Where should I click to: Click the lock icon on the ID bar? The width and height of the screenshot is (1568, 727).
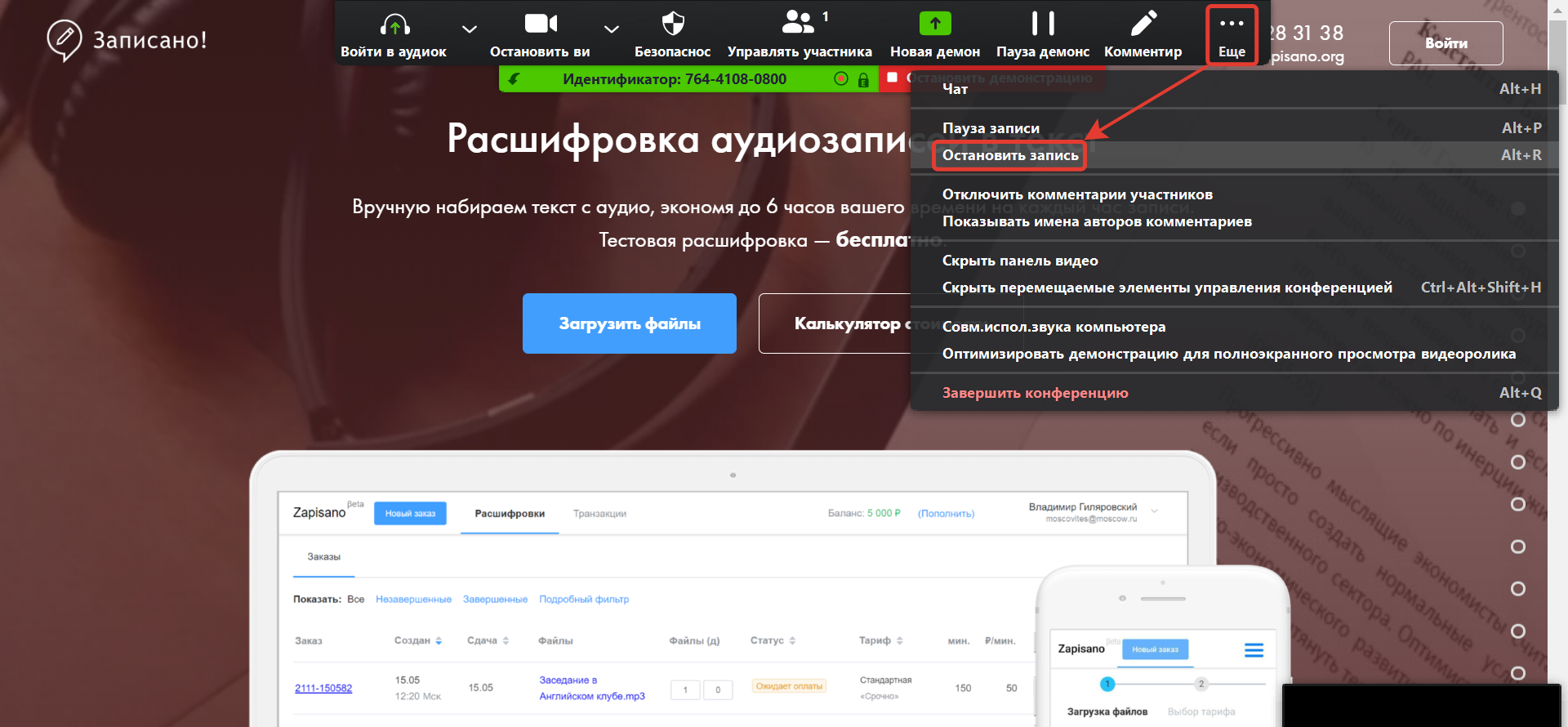(x=863, y=79)
